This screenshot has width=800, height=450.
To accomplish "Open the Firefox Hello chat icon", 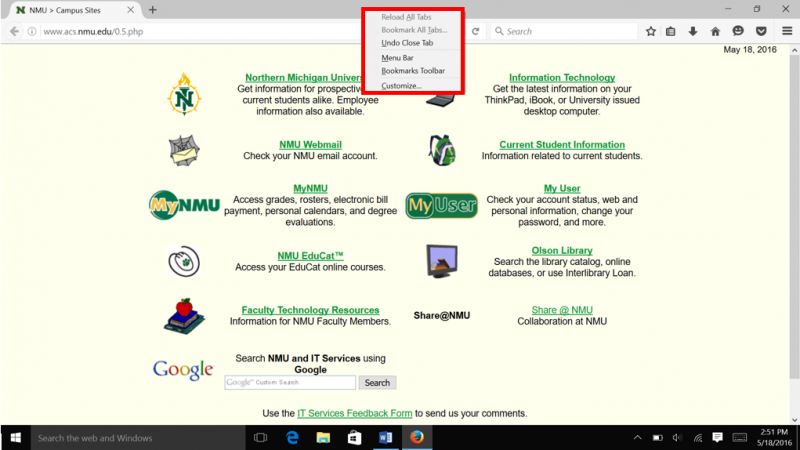I will click(738, 31).
